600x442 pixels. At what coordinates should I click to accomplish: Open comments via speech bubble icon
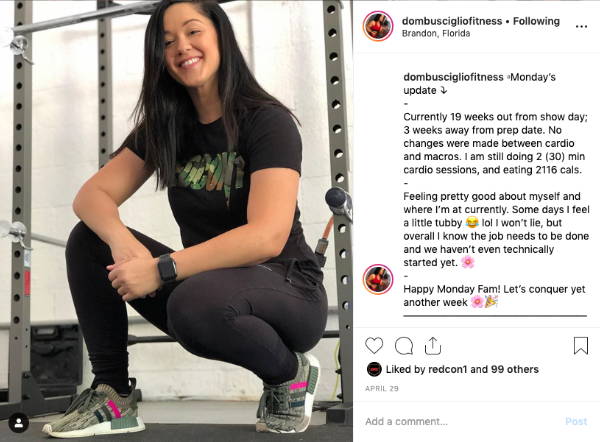tap(404, 346)
